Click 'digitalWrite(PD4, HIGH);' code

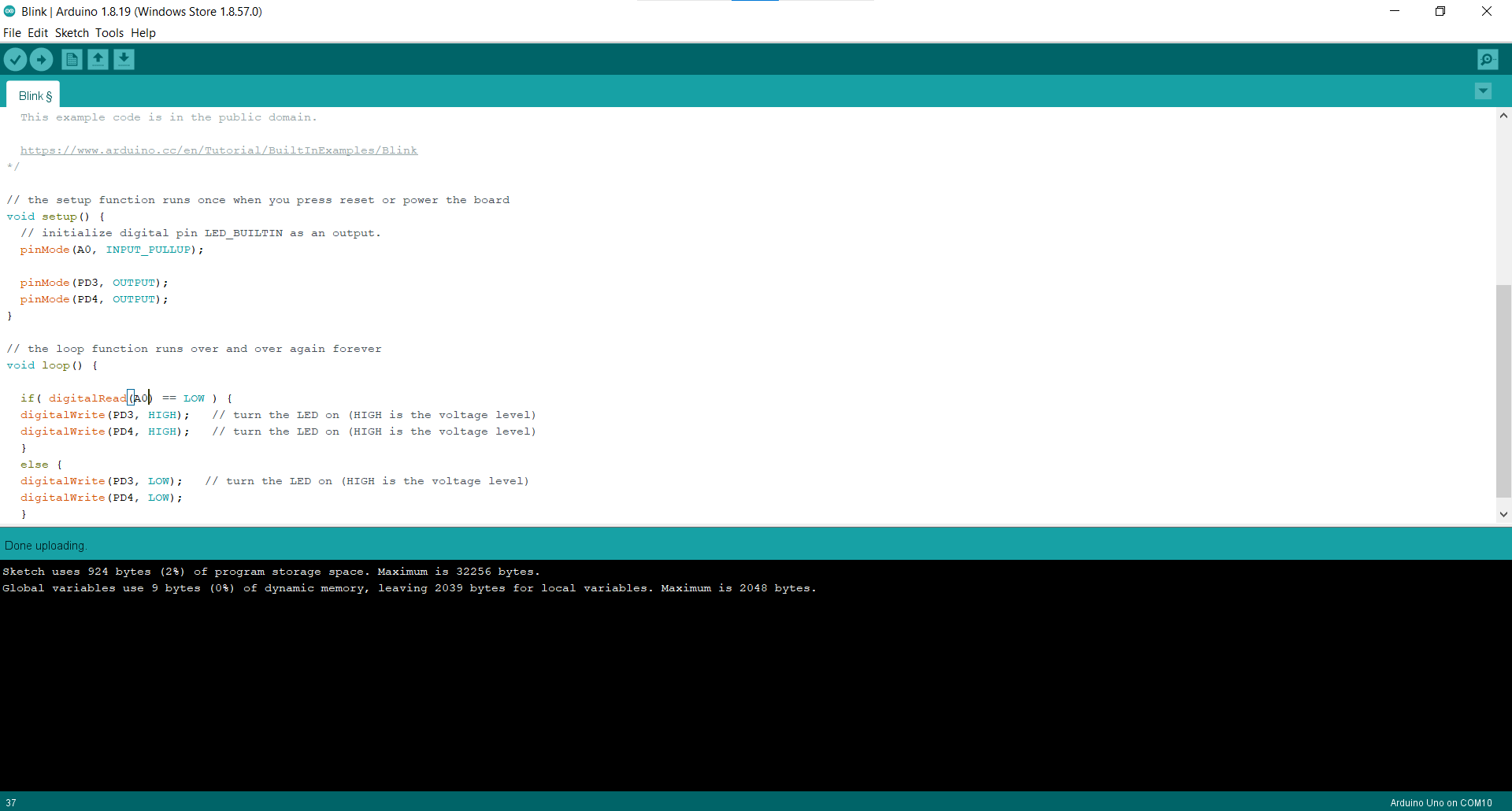point(105,431)
